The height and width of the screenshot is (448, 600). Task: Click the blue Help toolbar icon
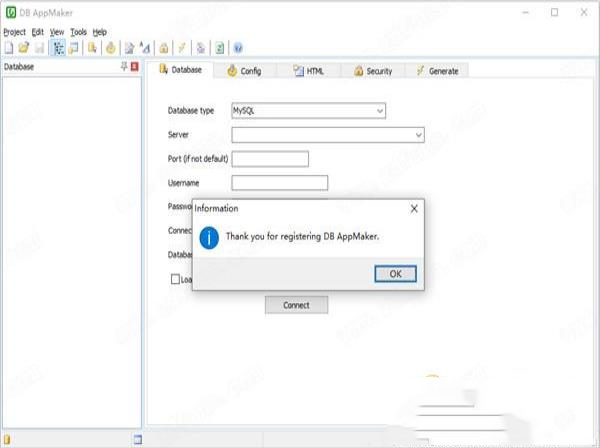click(238, 48)
